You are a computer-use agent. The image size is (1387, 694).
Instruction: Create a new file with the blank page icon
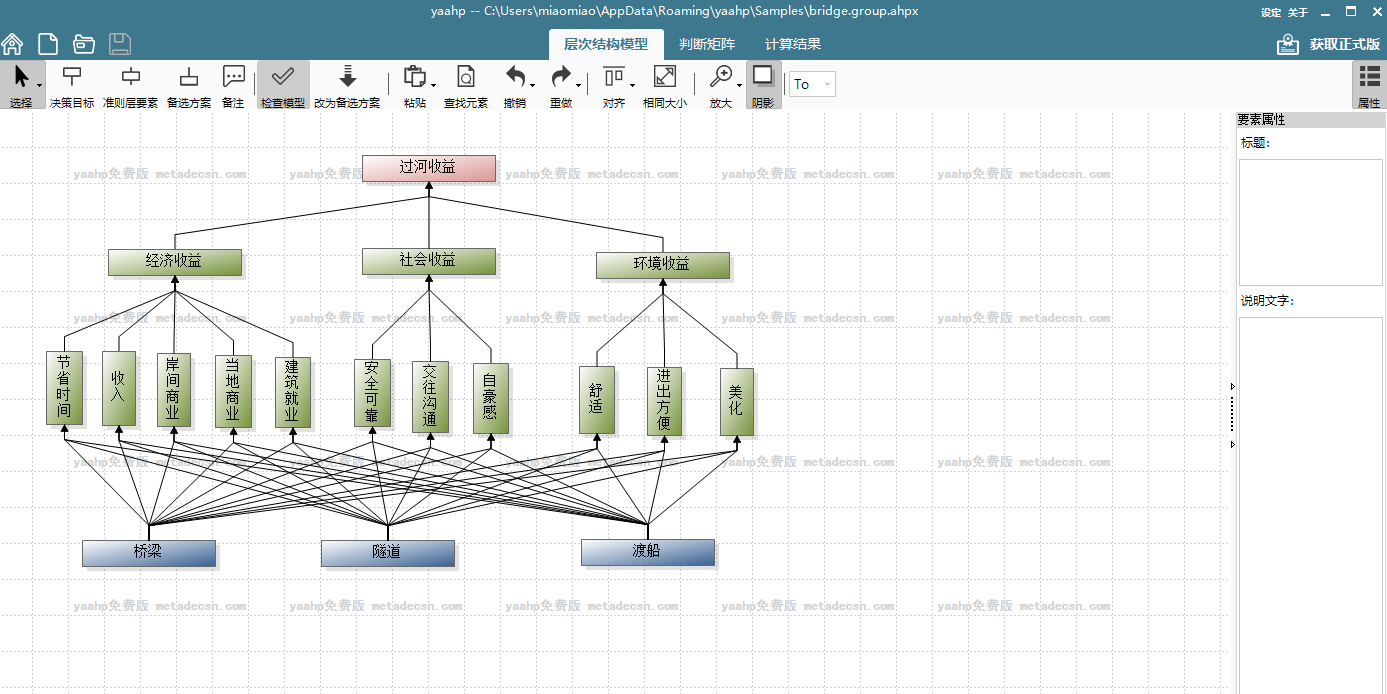48,44
